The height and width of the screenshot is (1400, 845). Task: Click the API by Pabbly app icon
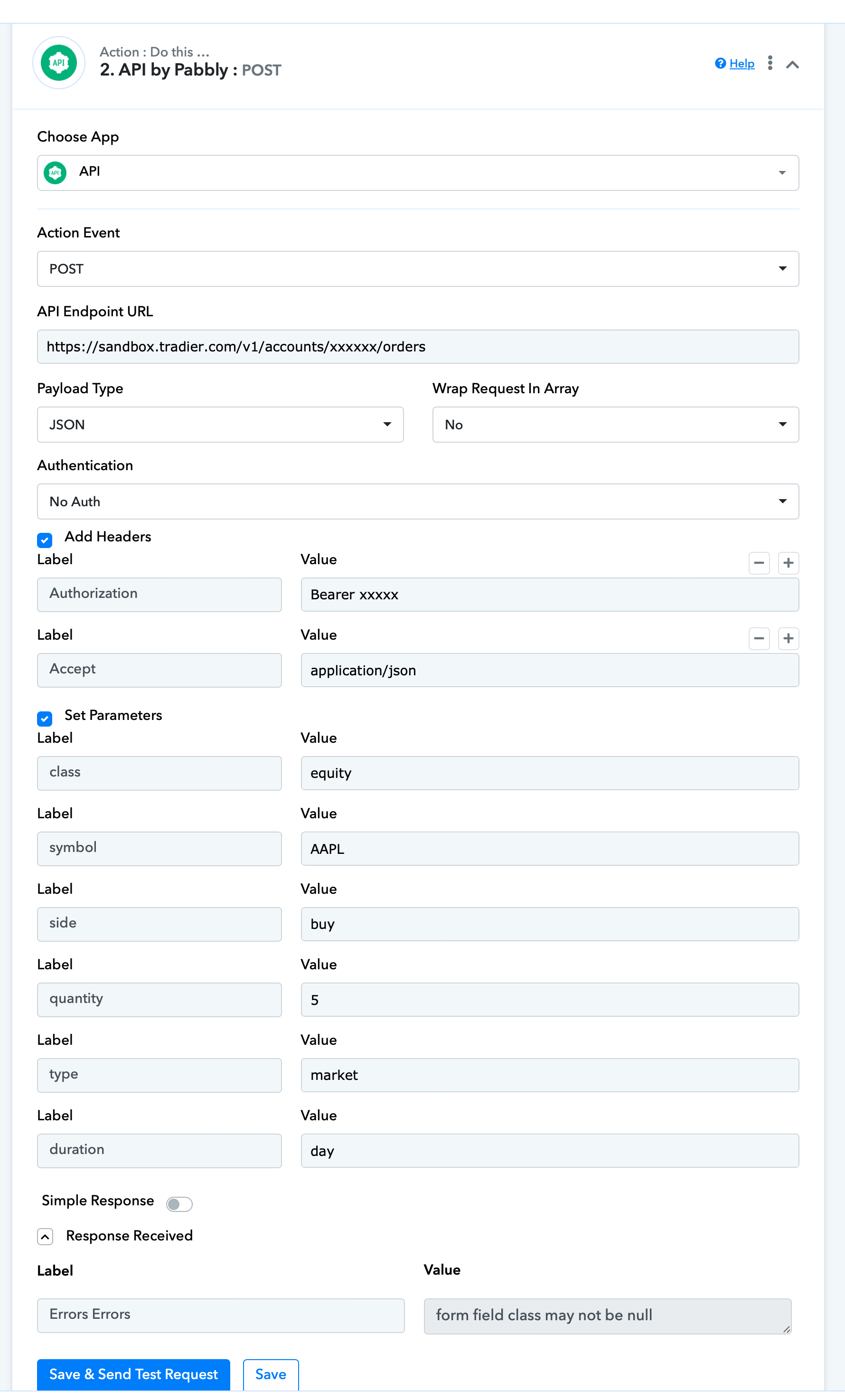[59, 63]
